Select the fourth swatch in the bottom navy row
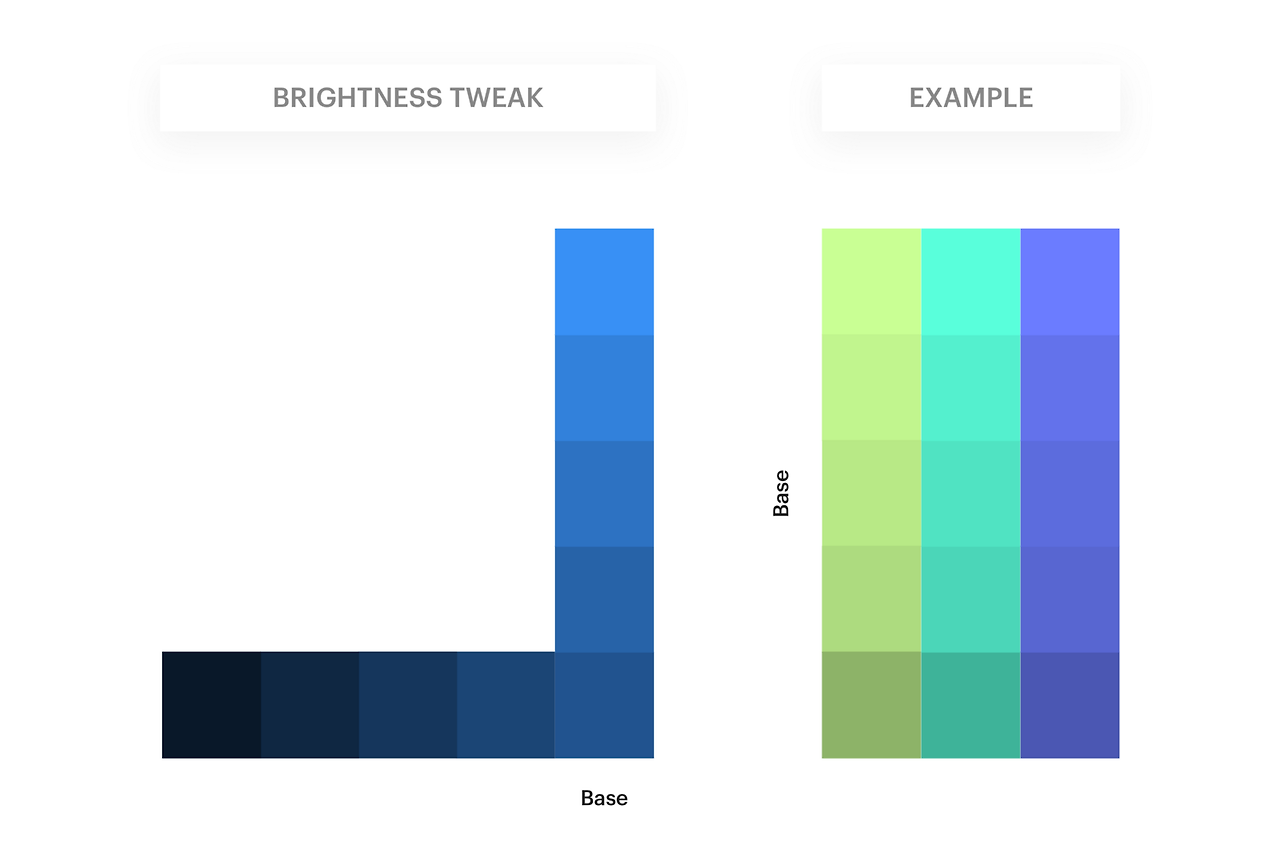 [506, 705]
